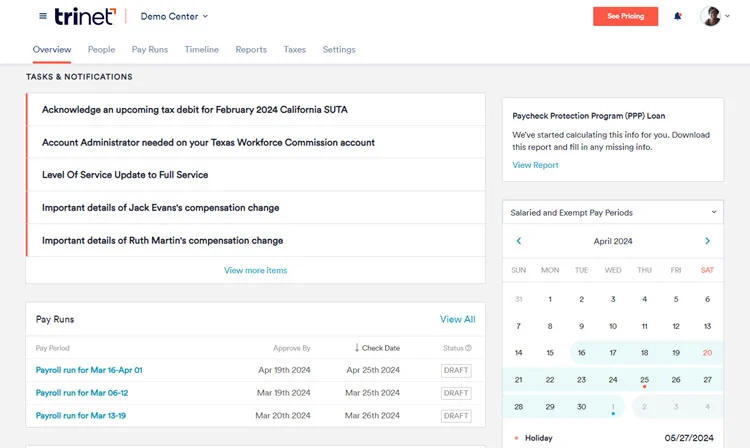Open Payroll run for Mar 16-Apr 01
The height and width of the screenshot is (448, 750).
tap(89, 370)
